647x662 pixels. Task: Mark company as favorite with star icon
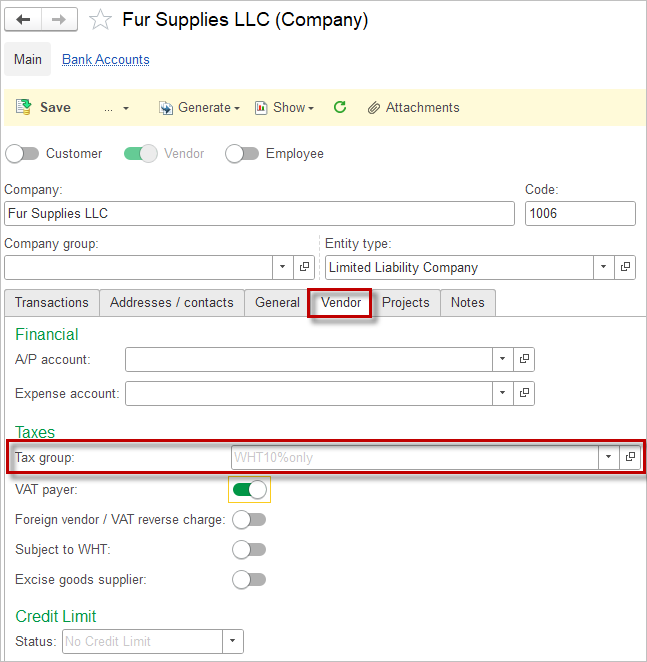tap(100, 20)
